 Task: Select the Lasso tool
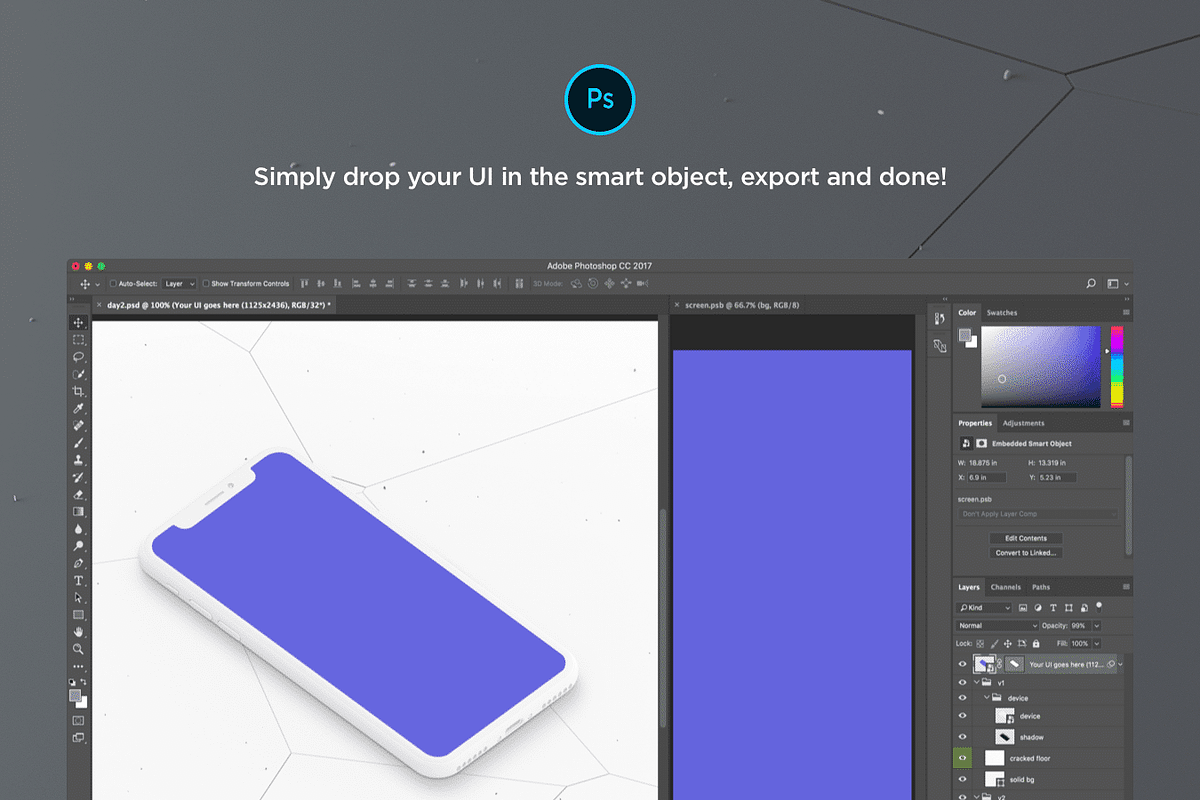(x=78, y=356)
